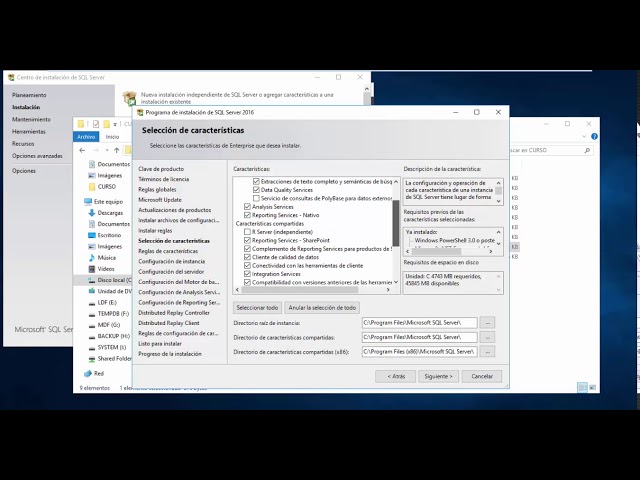This screenshot has width=640, height=480.
Task: Select Recursos in installation center
Action: coord(23,144)
